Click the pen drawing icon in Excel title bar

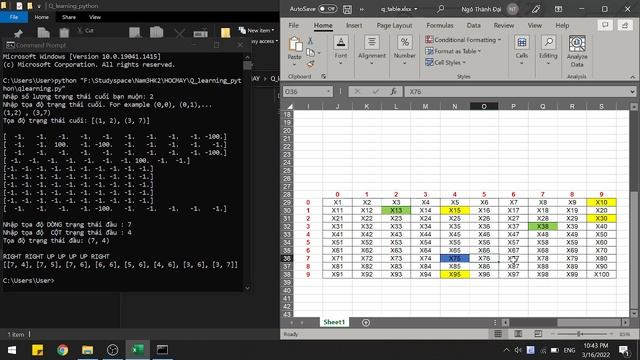tap(536, 9)
